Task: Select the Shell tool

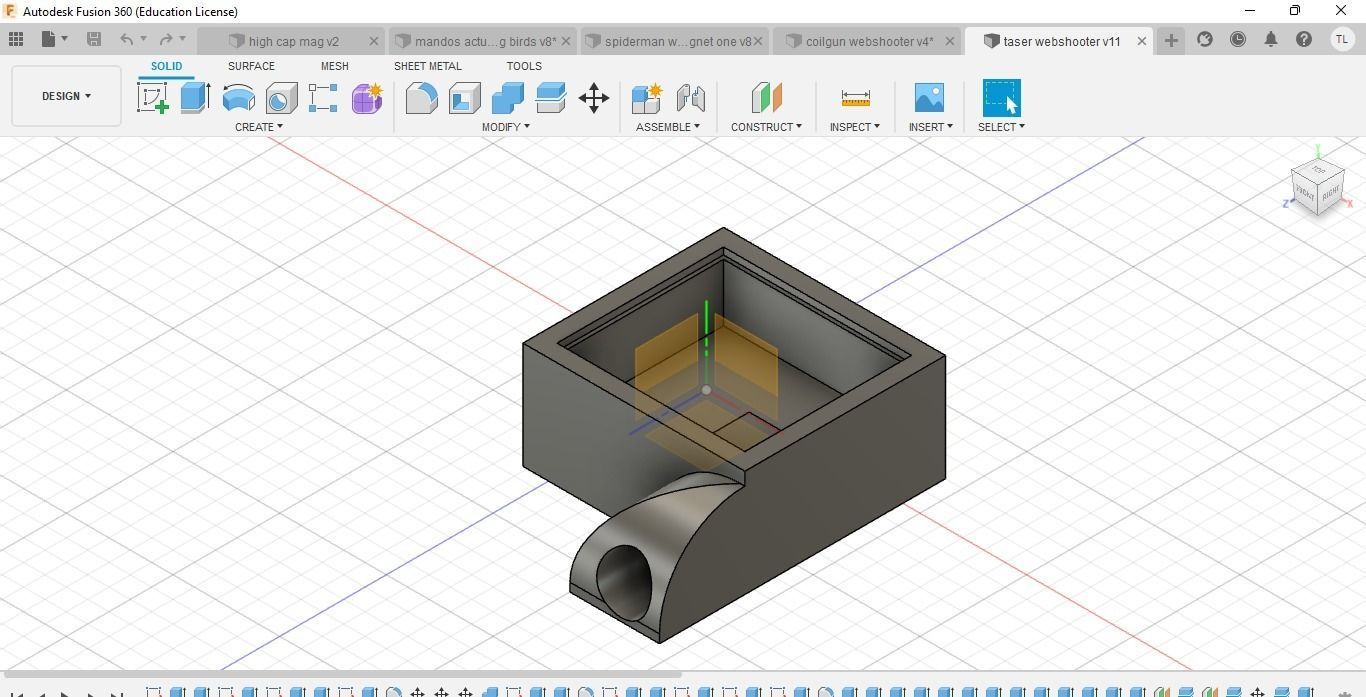Action: (x=464, y=98)
